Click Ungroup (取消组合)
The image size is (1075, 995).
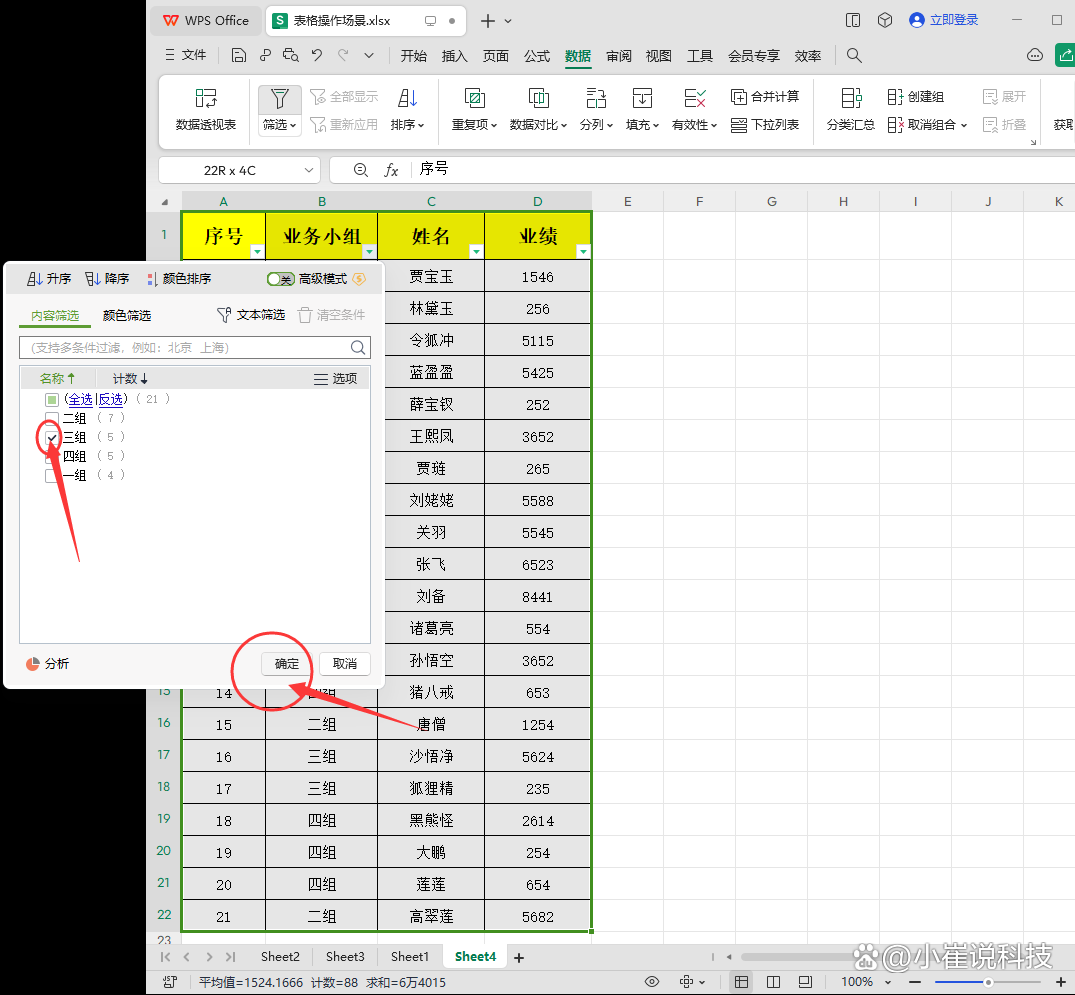click(x=927, y=125)
